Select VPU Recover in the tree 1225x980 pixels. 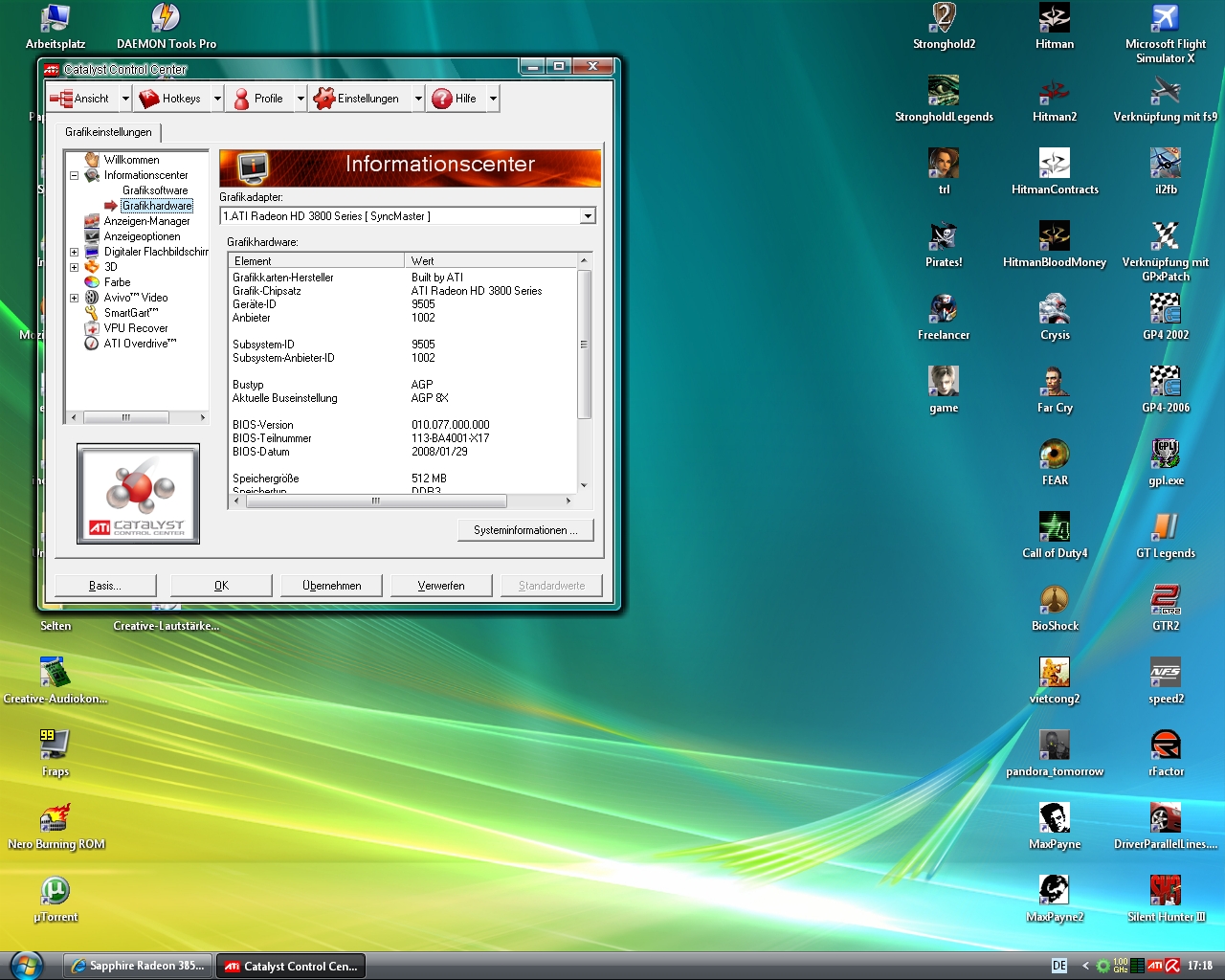click(x=136, y=328)
